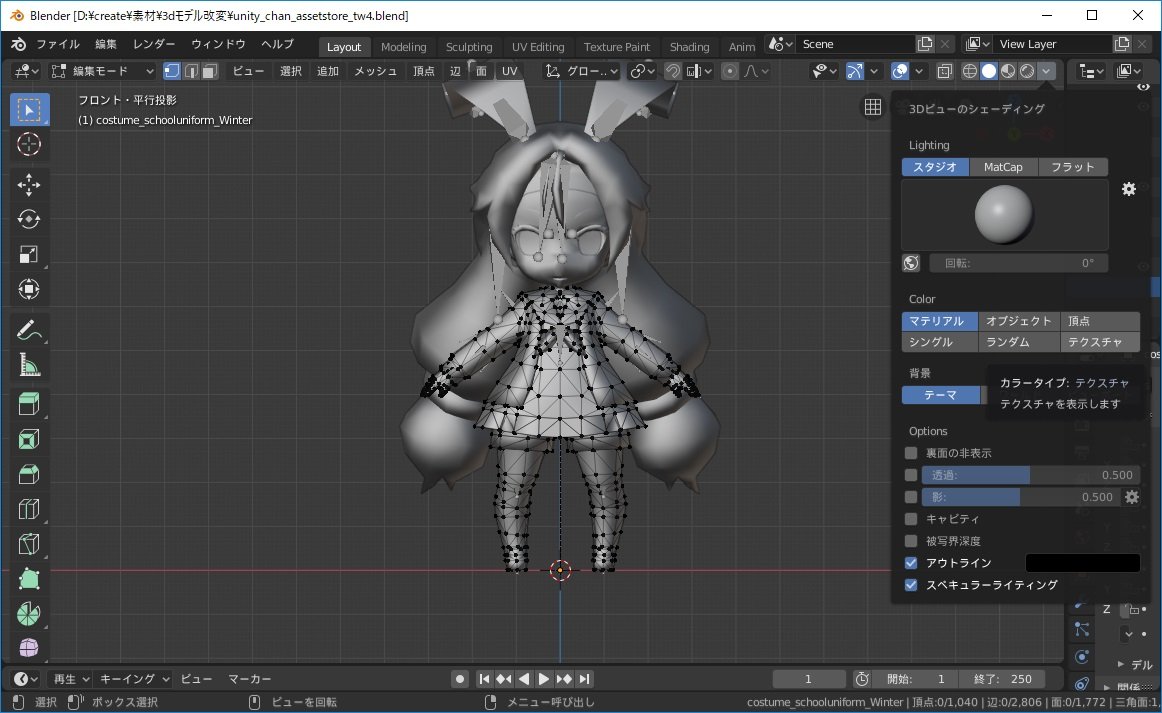Switch to the Shading workspace tab
This screenshot has width=1162, height=713.
689,47
